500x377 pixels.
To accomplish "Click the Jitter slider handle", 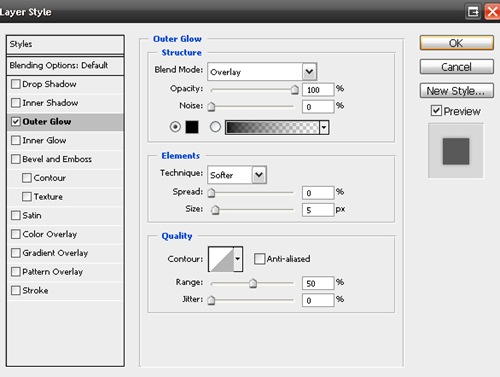I will click(211, 300).
